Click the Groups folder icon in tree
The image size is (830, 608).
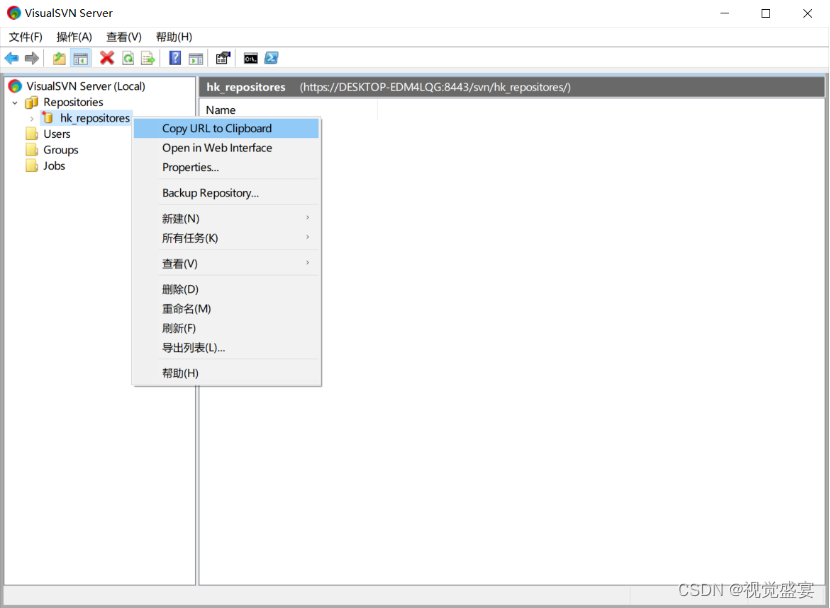[32, 150]
